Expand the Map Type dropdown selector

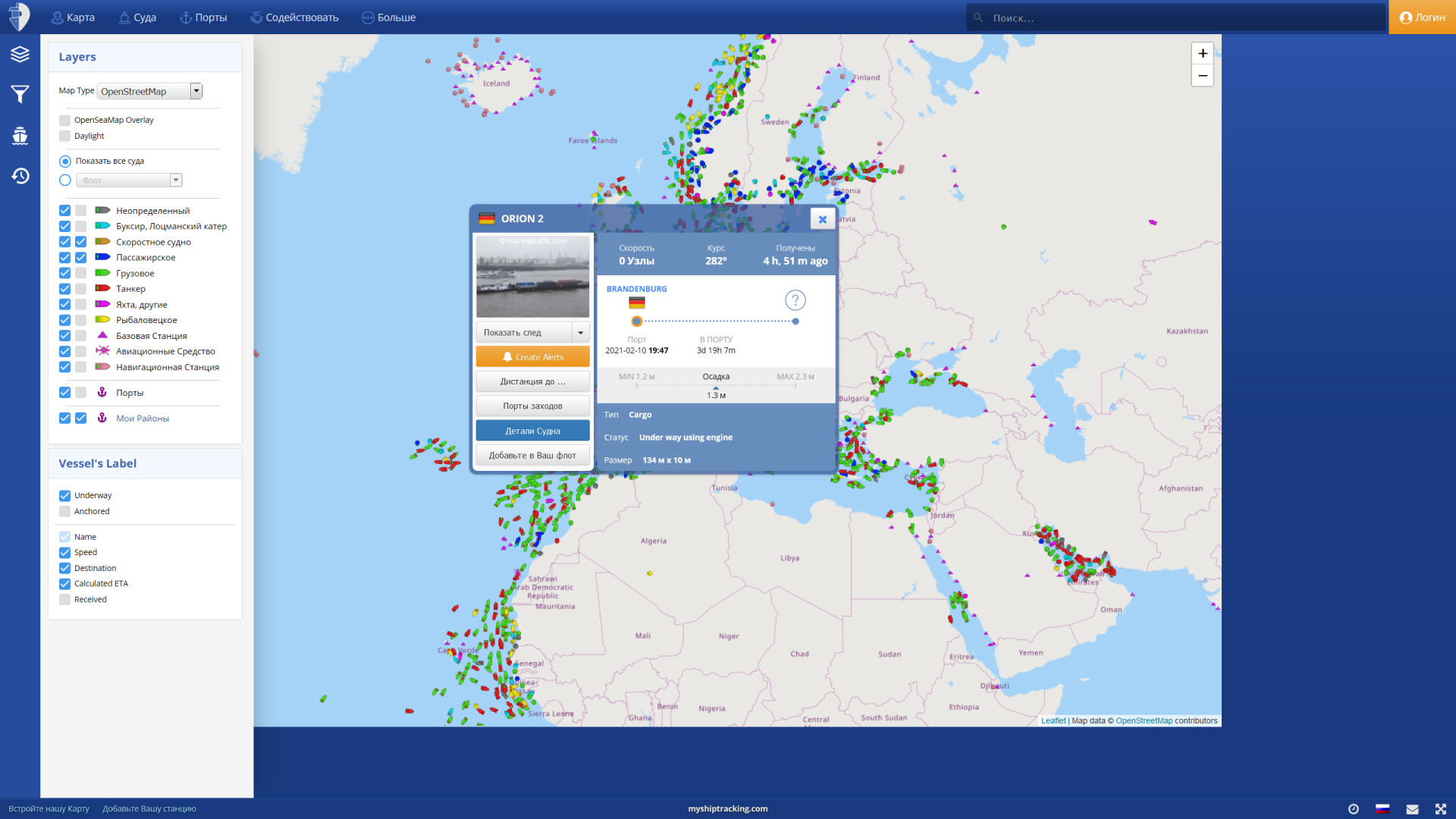point(197,91)
